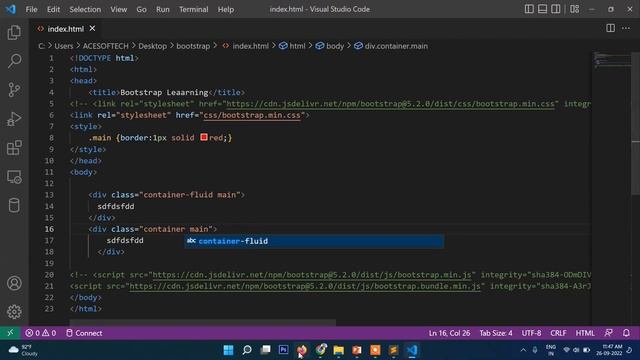Viewport: 640px width, 360px height.
Task: Click the feedback icon in status bar
Action: coord(609,333)
